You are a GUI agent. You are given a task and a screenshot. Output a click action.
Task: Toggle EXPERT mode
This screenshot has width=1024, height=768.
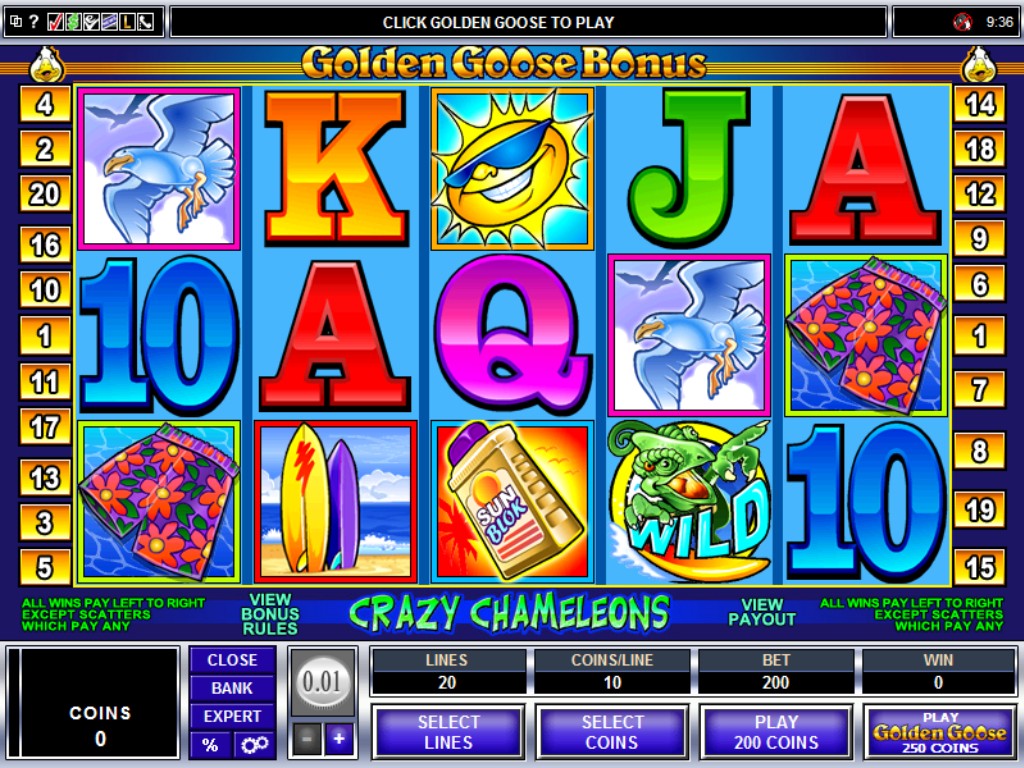[x=232, y=716]
